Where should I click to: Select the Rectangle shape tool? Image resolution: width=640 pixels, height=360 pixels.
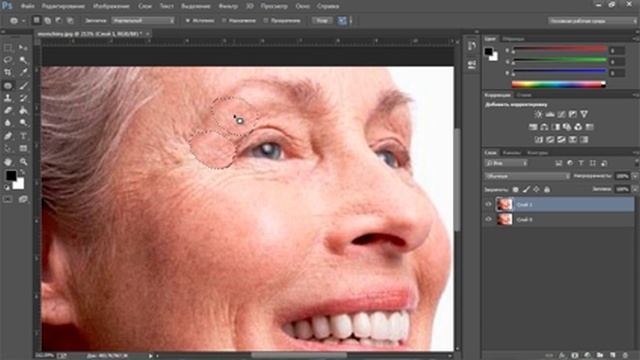[x=23, y=148]
